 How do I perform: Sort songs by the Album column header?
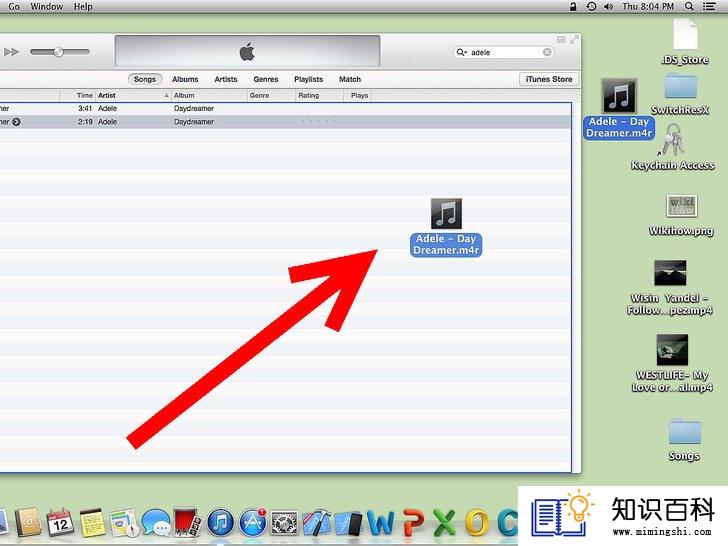click(209, 95)
